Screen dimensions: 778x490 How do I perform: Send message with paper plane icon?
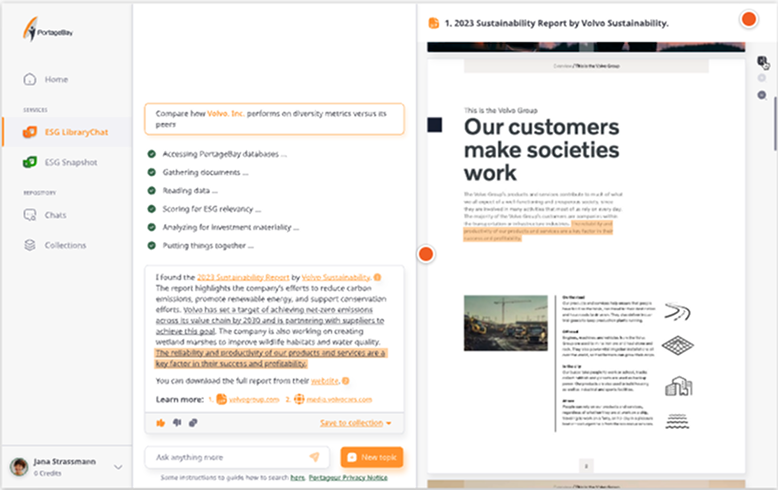pyautogui.click(x=315, y=457)
